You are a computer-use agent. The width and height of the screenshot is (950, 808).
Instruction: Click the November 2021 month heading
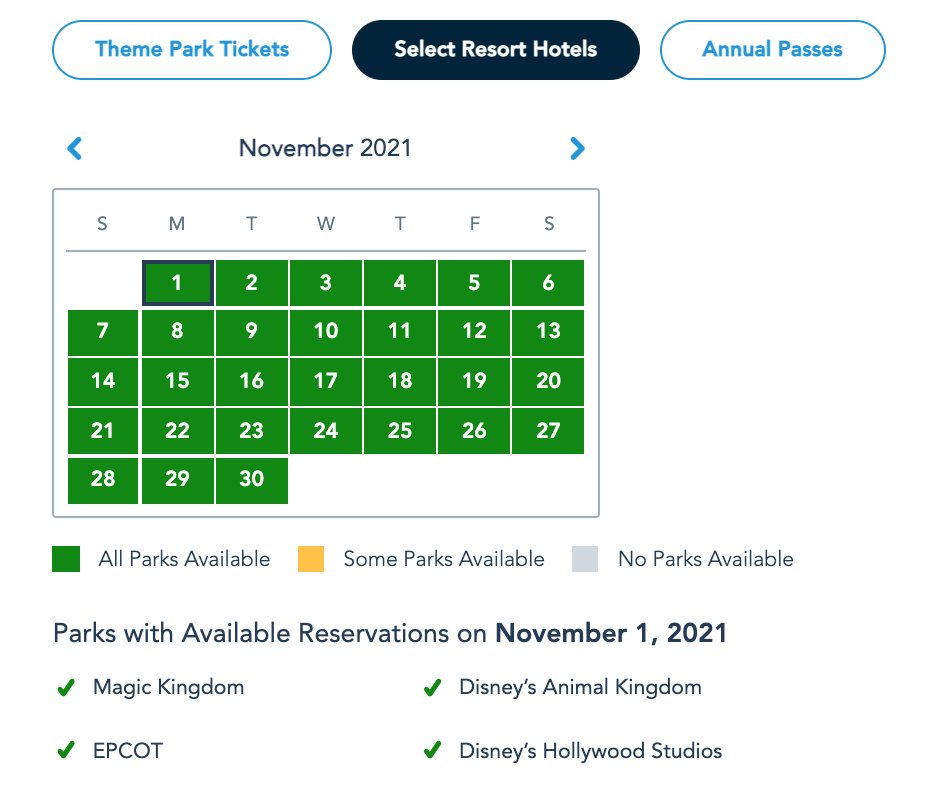click(x=325, y=149)
